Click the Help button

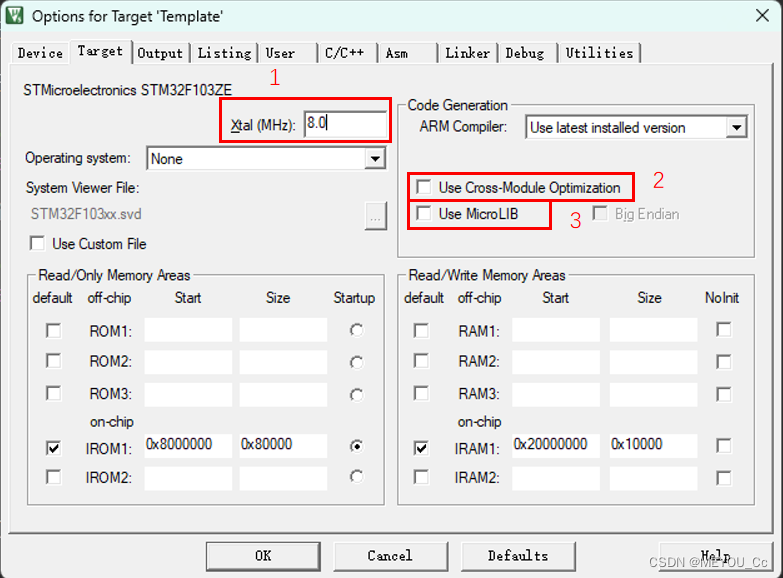coord(716,556)
